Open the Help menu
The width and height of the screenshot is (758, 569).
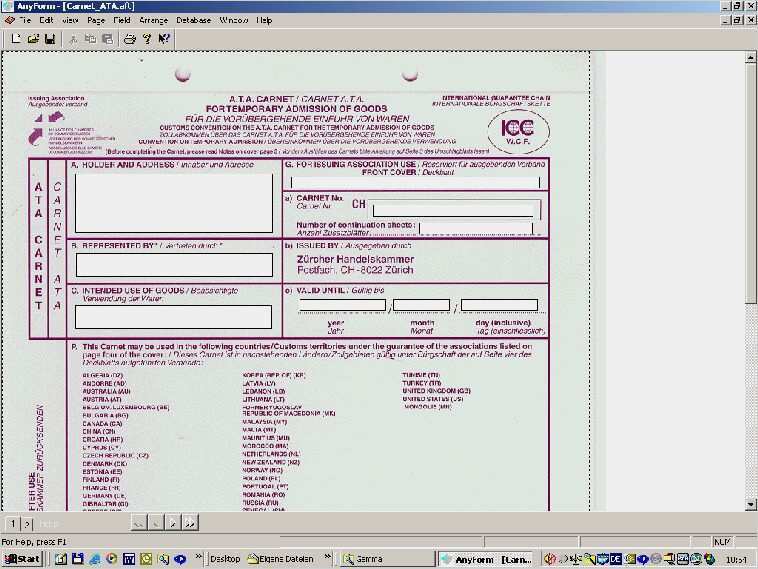click(264, 20)
